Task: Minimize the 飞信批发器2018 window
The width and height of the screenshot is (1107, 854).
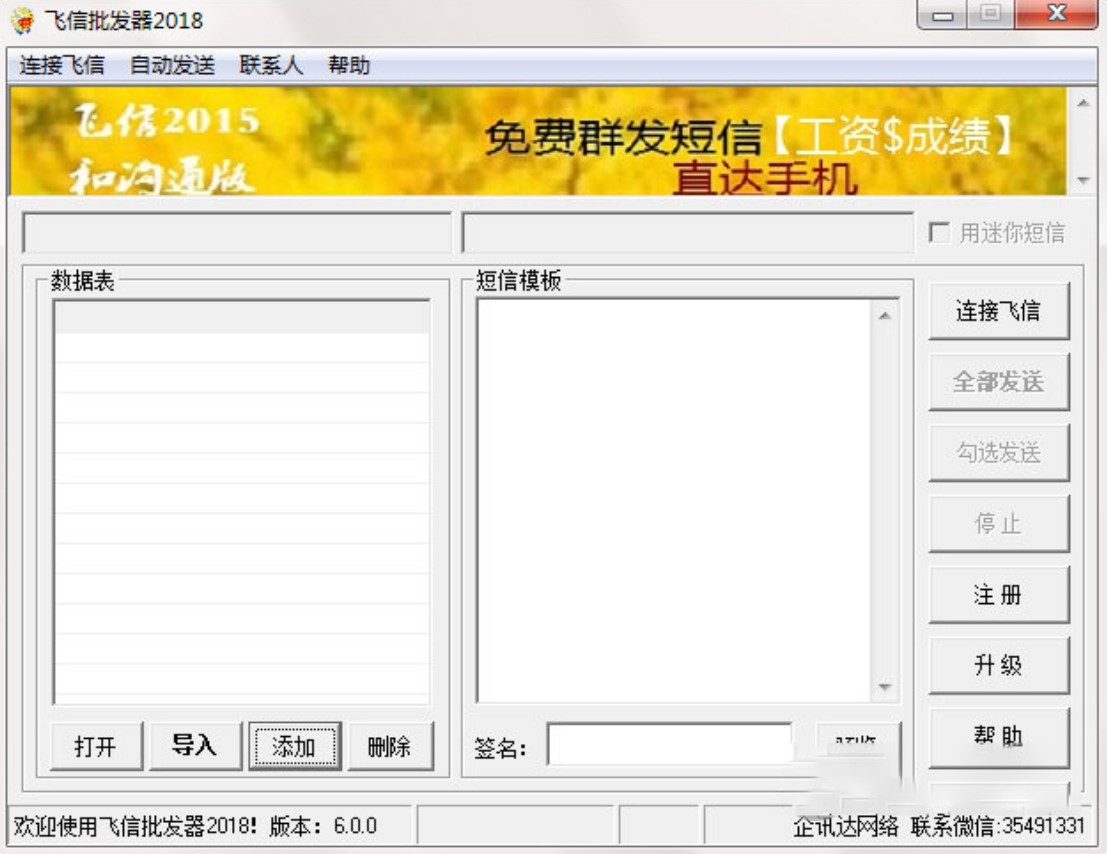Action: click(943, 15)
